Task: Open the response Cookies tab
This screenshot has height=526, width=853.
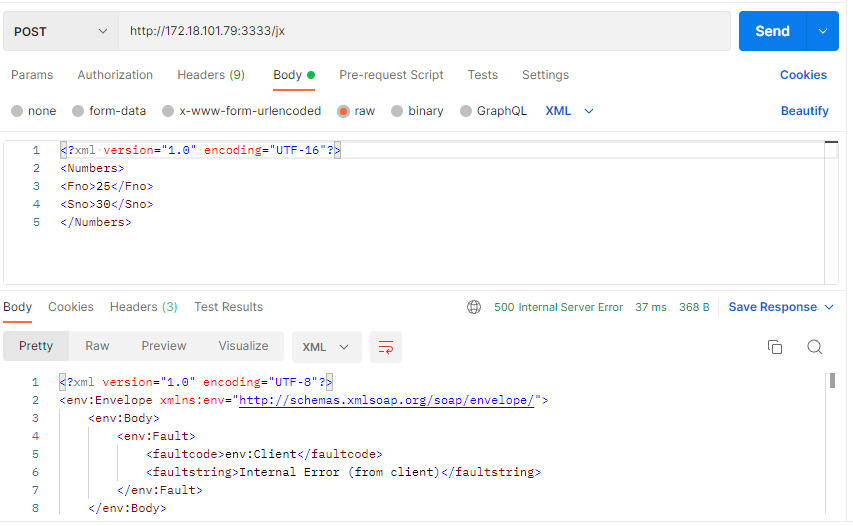Action: point(71,307)
